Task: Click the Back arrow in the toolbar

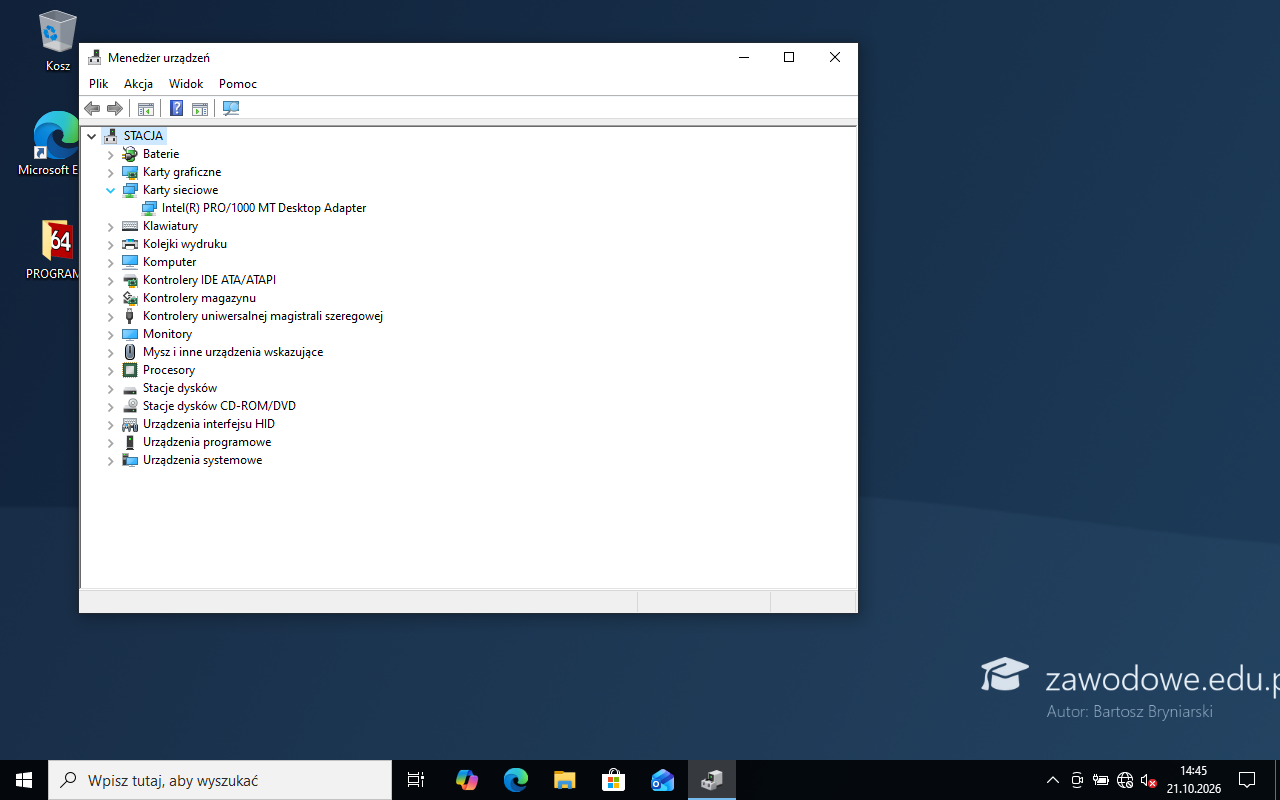Action: pos(92,108)
